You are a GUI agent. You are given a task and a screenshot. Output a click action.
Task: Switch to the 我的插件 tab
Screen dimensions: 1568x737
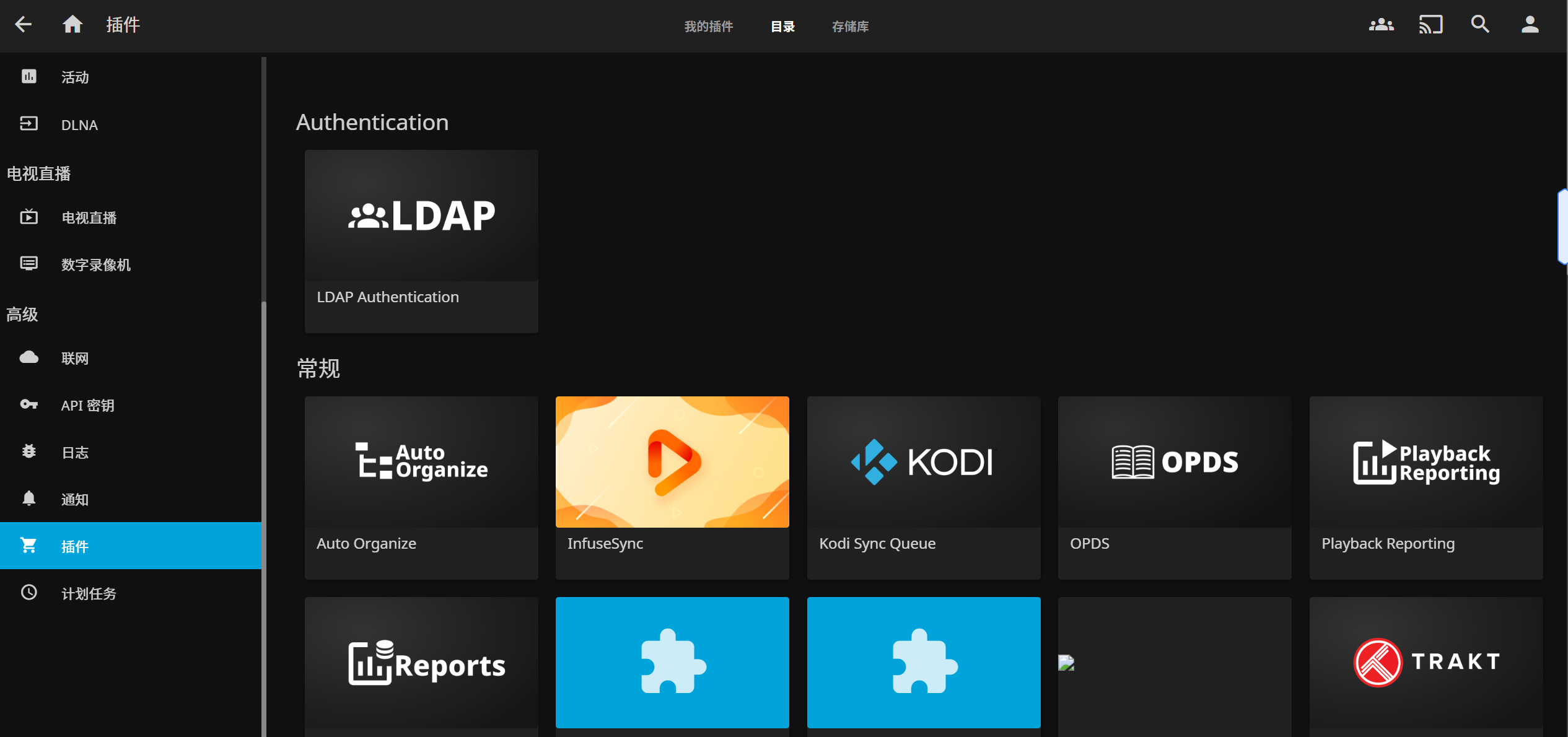pyautogui.click(x=709, y=27)
